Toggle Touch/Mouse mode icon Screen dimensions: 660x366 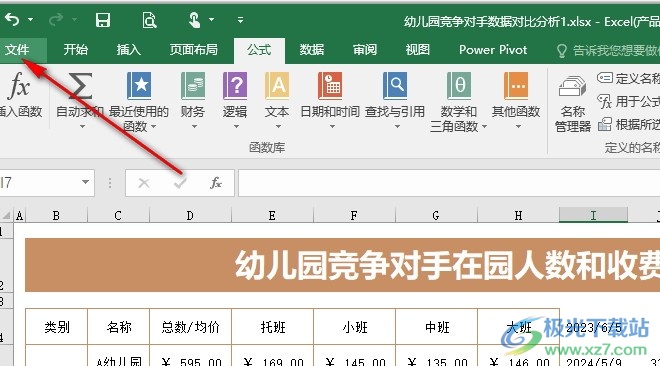pos(194,20)
